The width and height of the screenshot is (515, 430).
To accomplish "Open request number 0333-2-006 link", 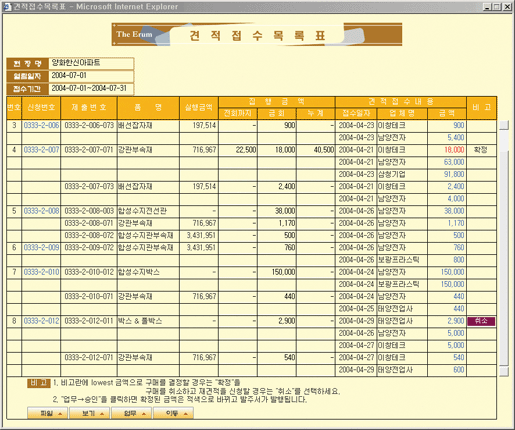I will click(41, 125).
